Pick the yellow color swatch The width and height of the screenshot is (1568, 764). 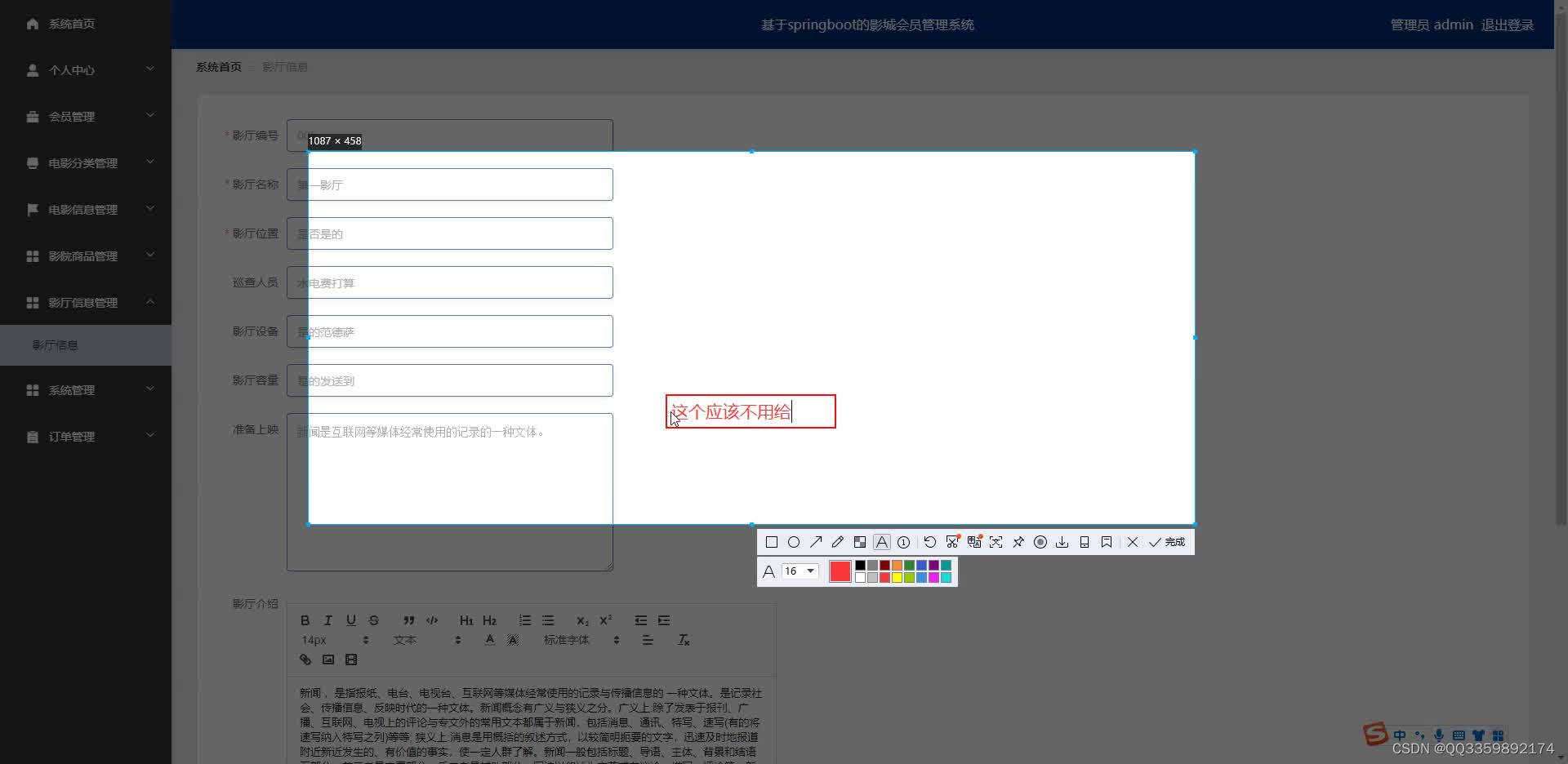(x=897, y=577)
